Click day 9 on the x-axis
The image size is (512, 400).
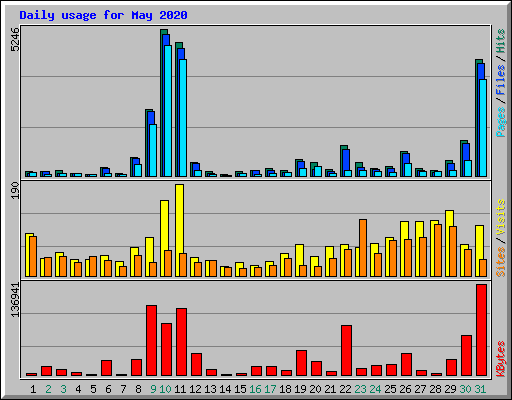[x=153, y=389]
